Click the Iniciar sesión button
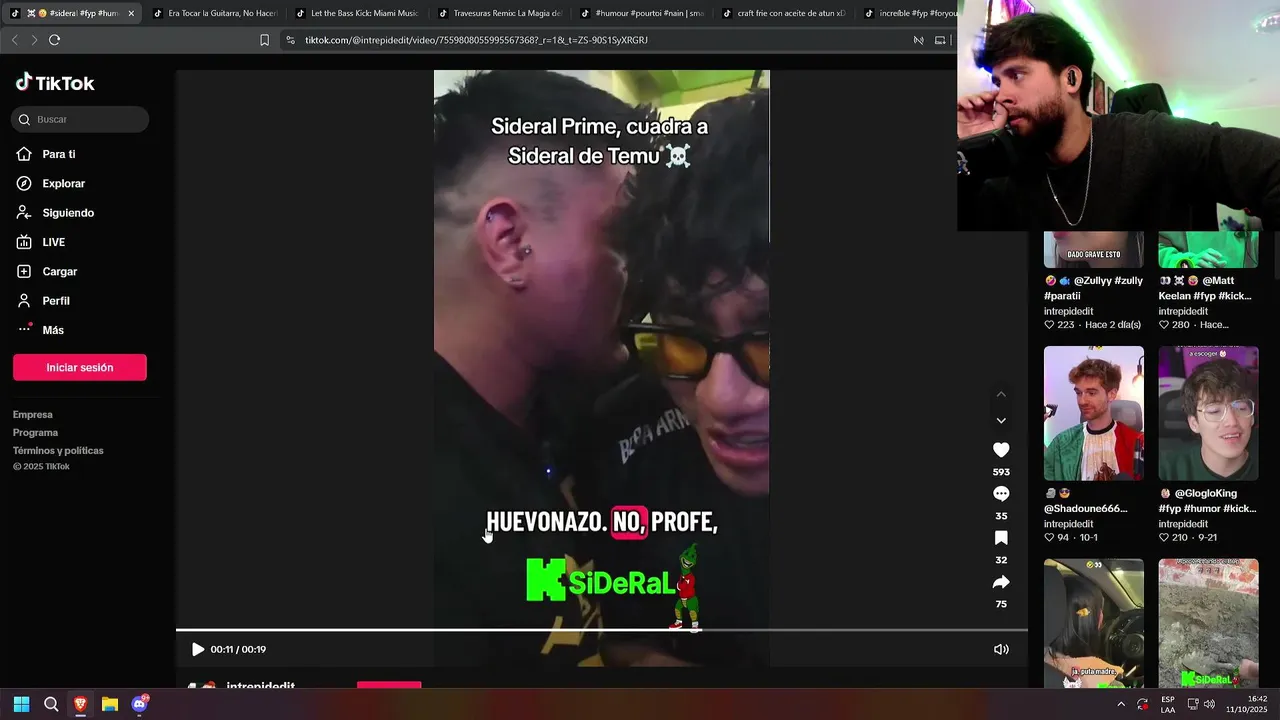 click(80, 367)
